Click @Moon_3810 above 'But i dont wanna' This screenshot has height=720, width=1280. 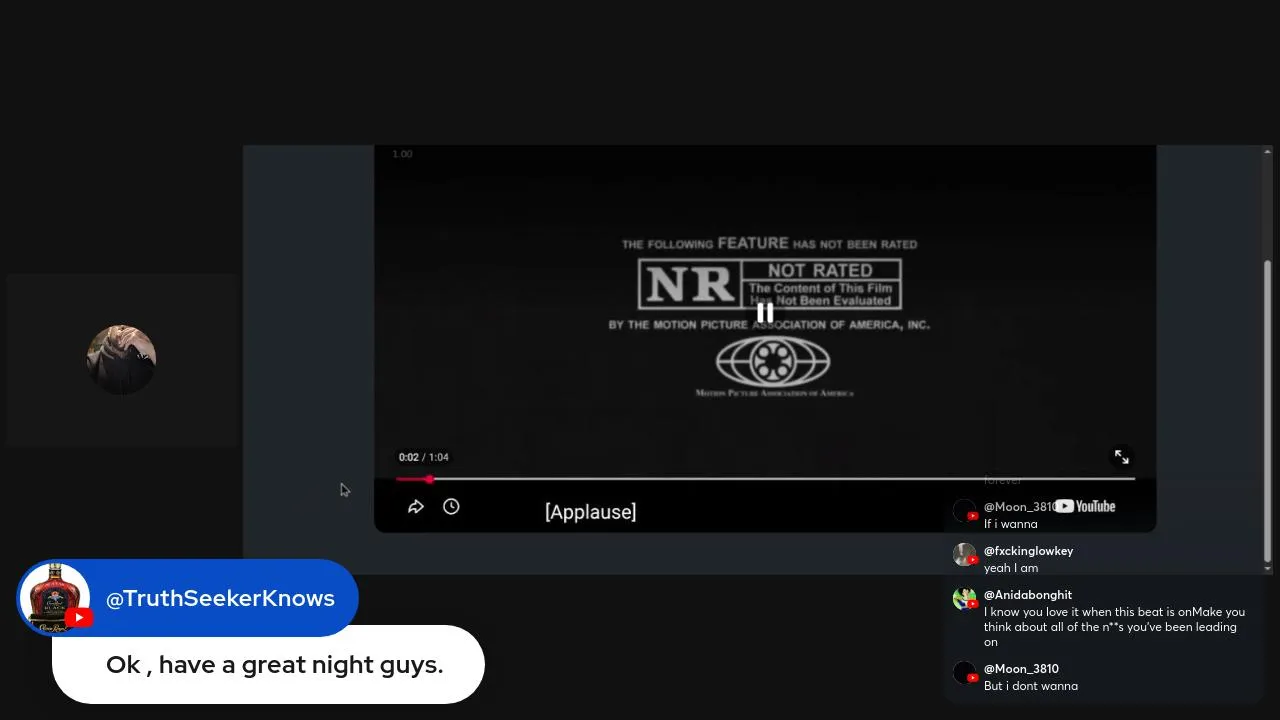[x=1021, y=669]
